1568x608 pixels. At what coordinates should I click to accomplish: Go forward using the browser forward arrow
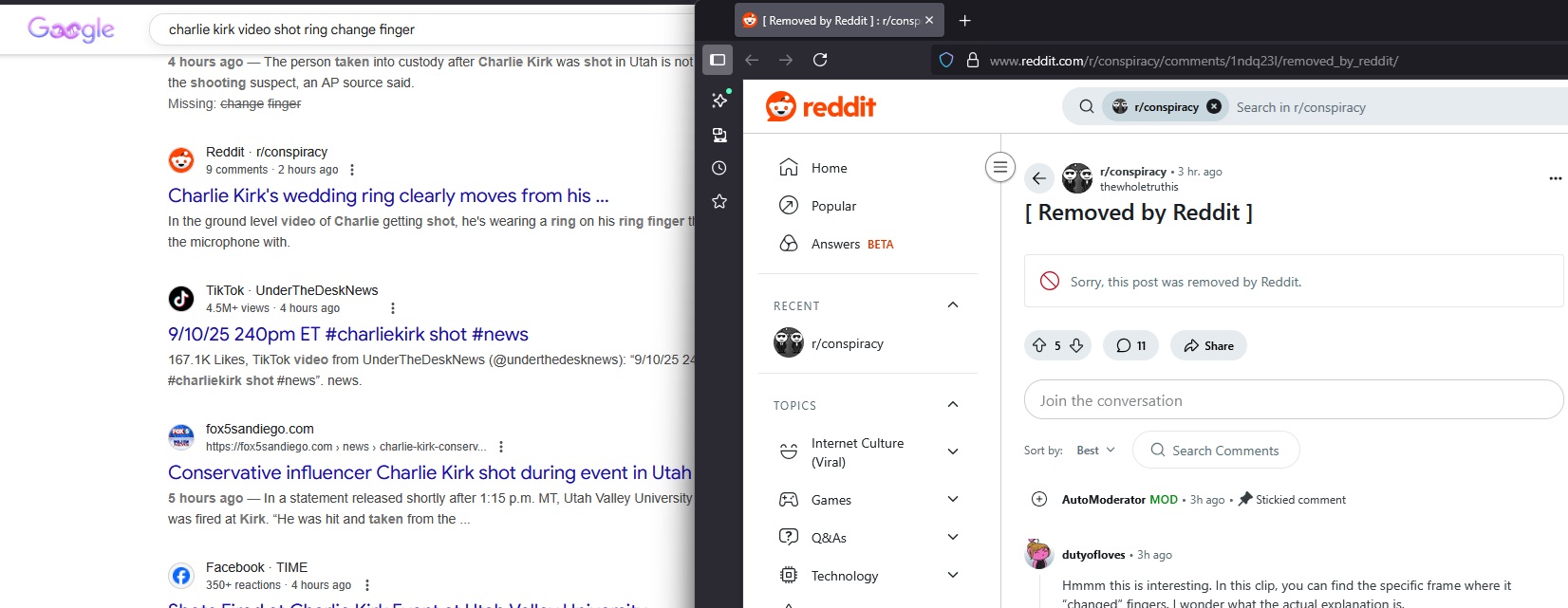[x=786, y=60]
